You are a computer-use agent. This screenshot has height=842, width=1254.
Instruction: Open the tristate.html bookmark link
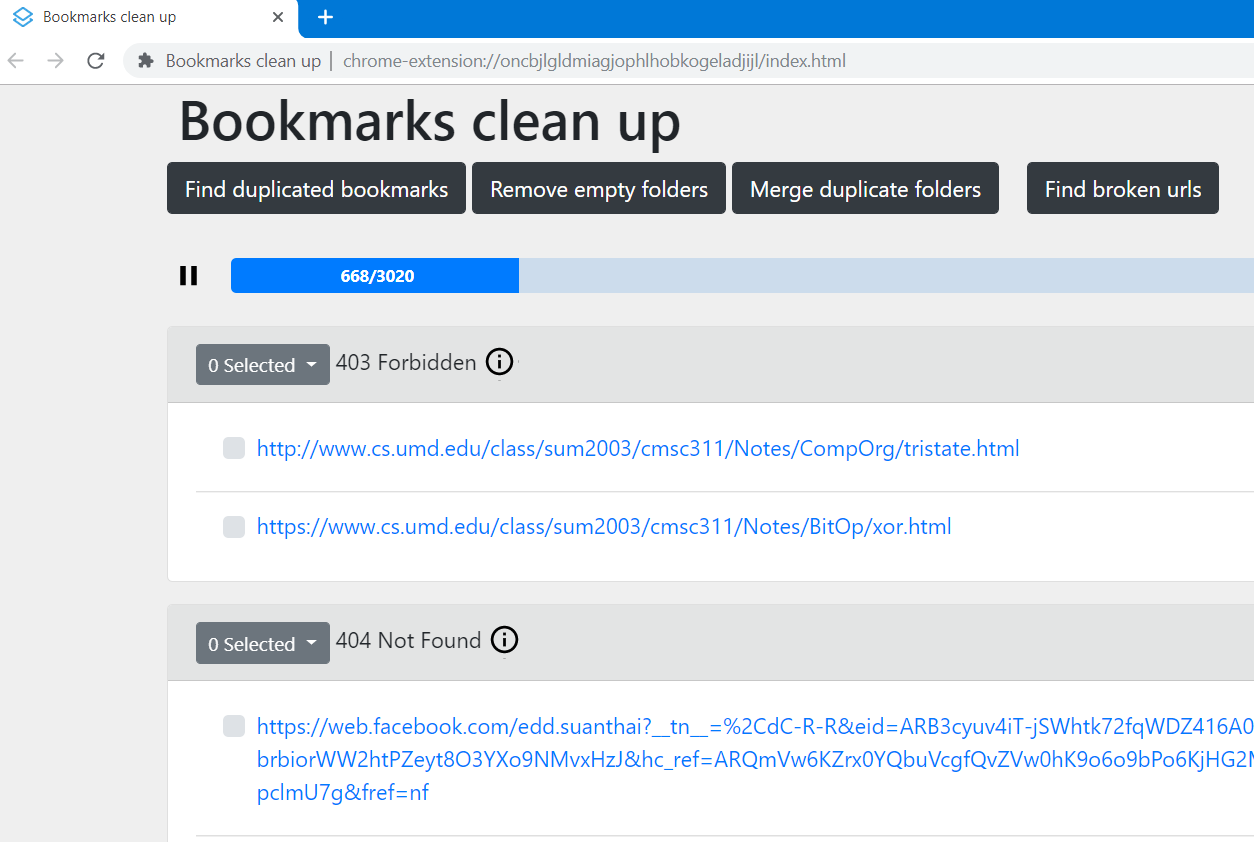click(x=638, y=449)
